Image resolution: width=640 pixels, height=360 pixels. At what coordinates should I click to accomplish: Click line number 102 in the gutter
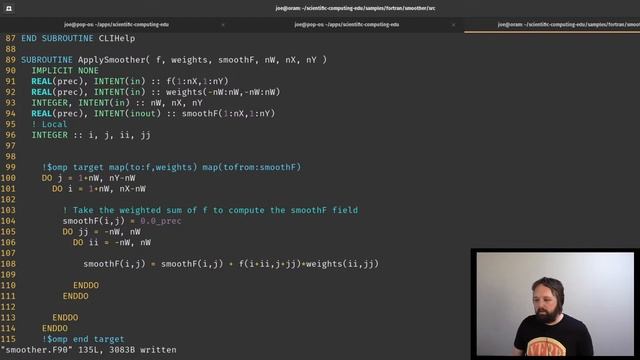click(8, 200)
